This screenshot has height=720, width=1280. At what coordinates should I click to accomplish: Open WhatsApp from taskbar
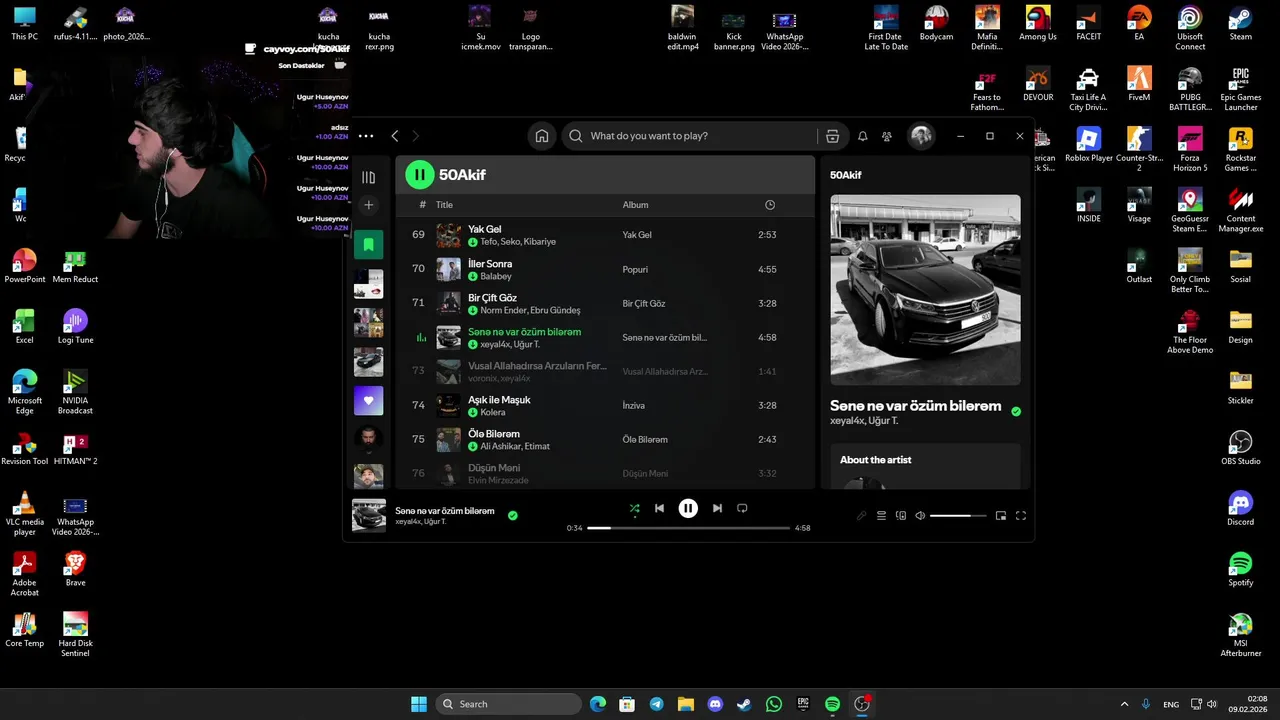[x=774, y=704]
